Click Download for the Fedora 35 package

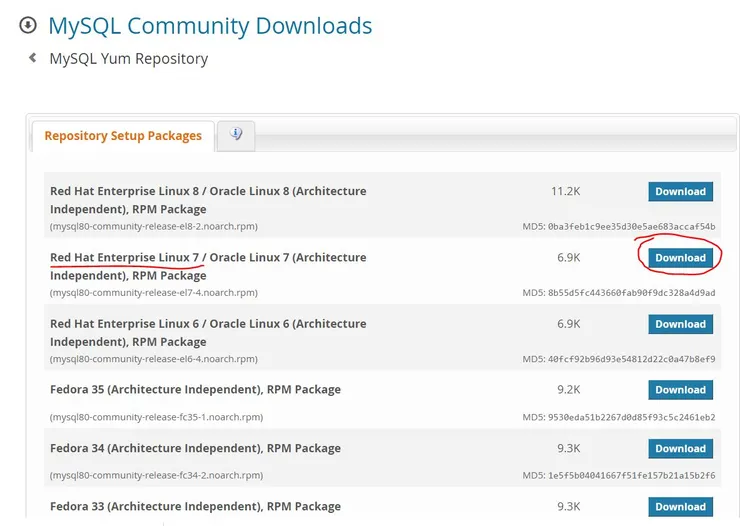pos(680,390)
